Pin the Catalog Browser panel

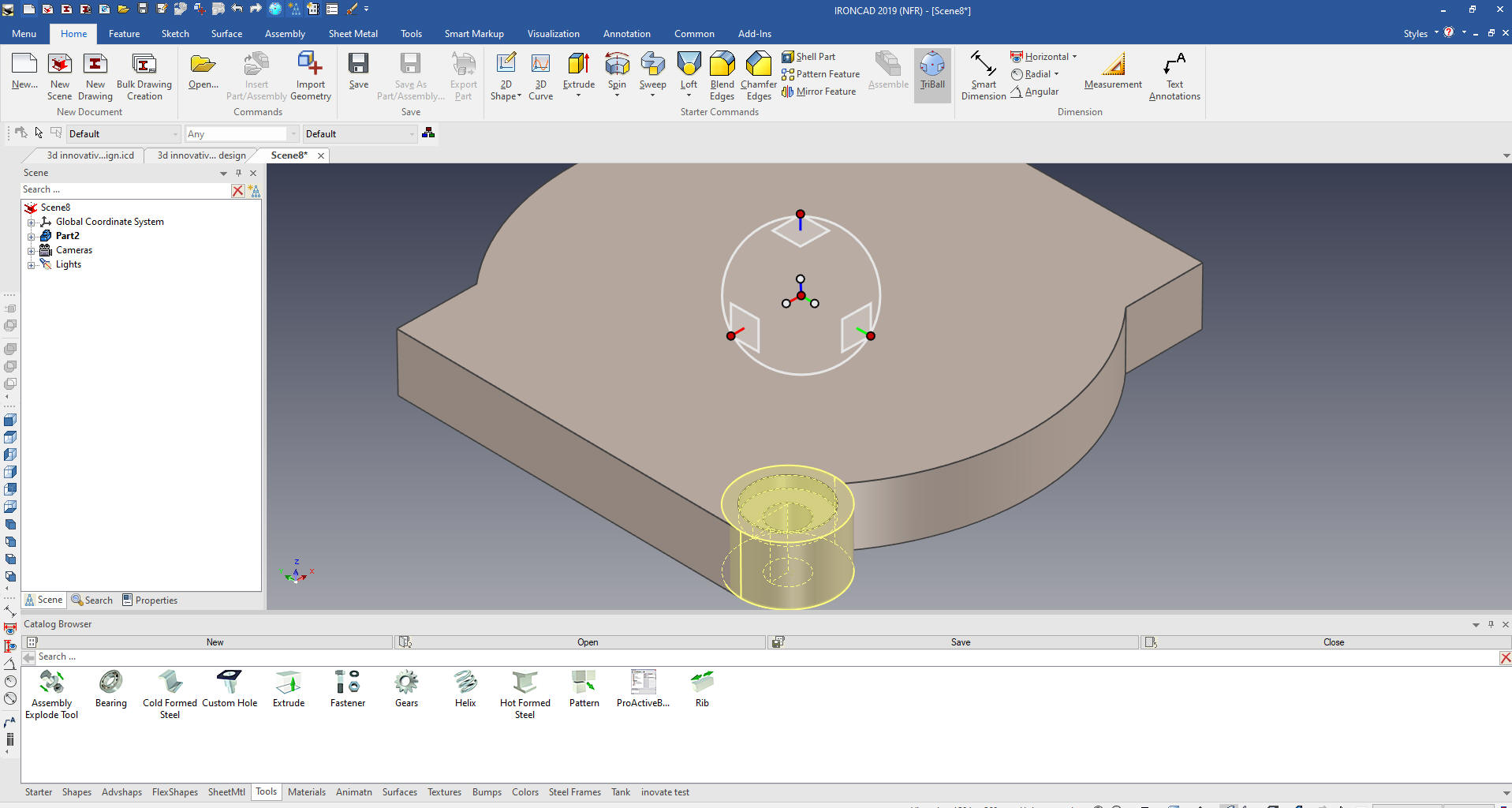click(x=1491, y=624)
